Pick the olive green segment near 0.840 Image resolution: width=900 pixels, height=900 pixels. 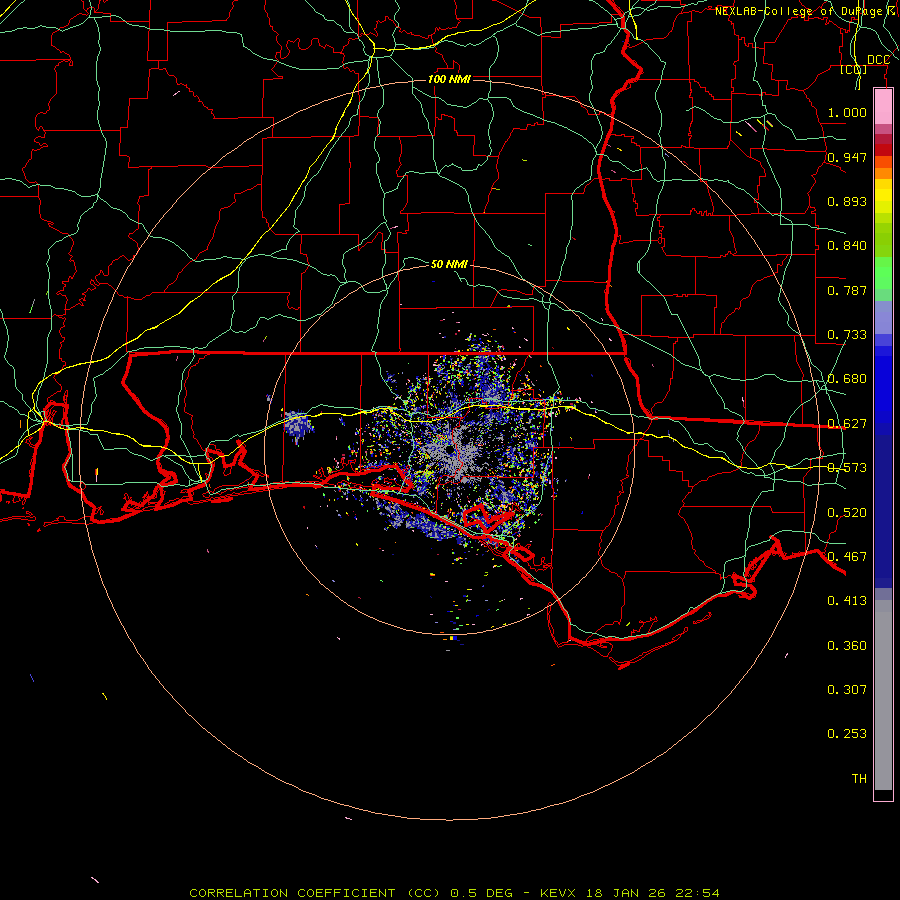coord(883,239)
